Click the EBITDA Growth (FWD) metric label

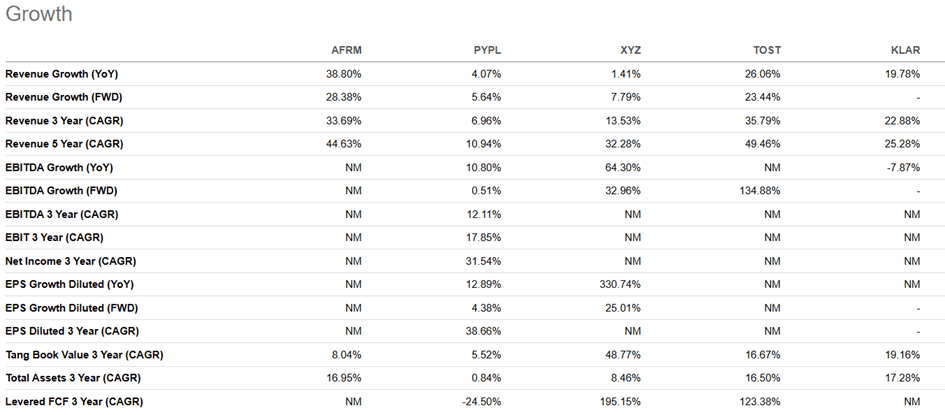61,191
